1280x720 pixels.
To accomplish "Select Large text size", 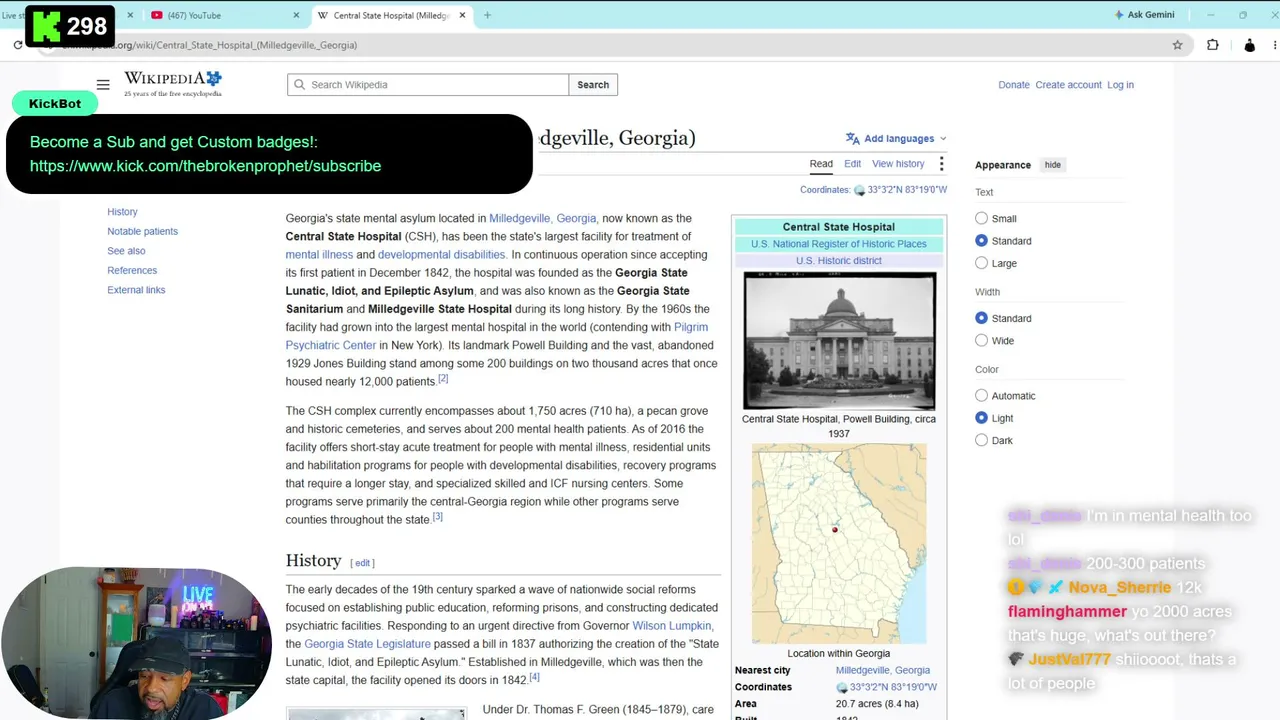I will (x=981, y=263).
